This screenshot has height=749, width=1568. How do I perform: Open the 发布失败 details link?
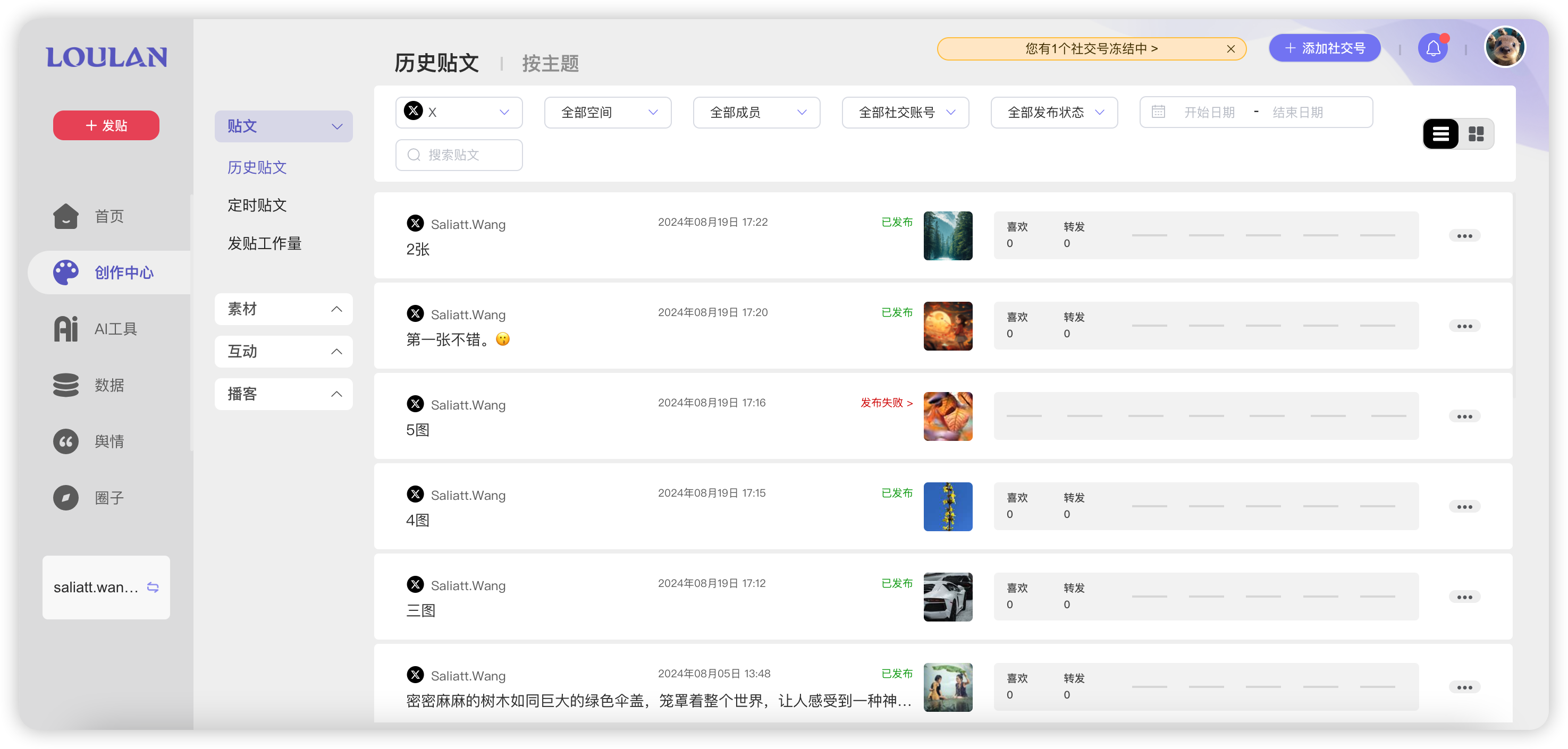(x=886, y=403)
